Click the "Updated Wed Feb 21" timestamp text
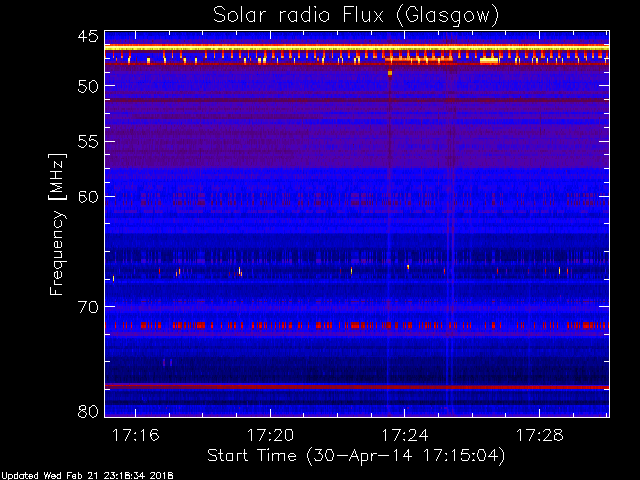This screenshot has height=480, width=640. click(87, 476)
